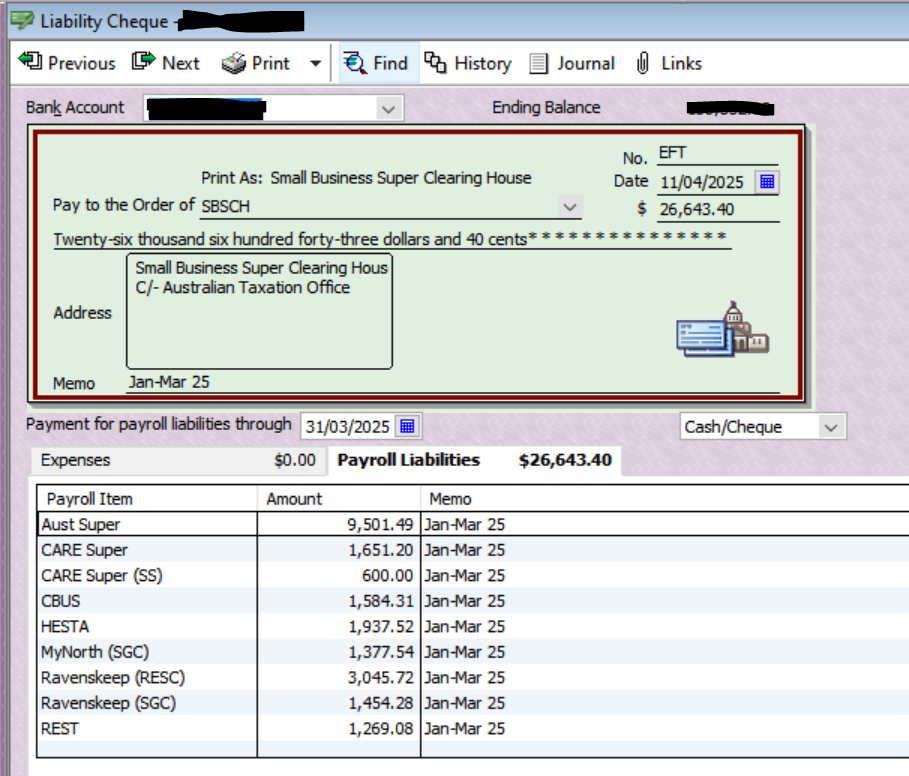Select the REST payroll item
Image resolution: width=909 pixels, height=776 pixels.
coord(148,728)
